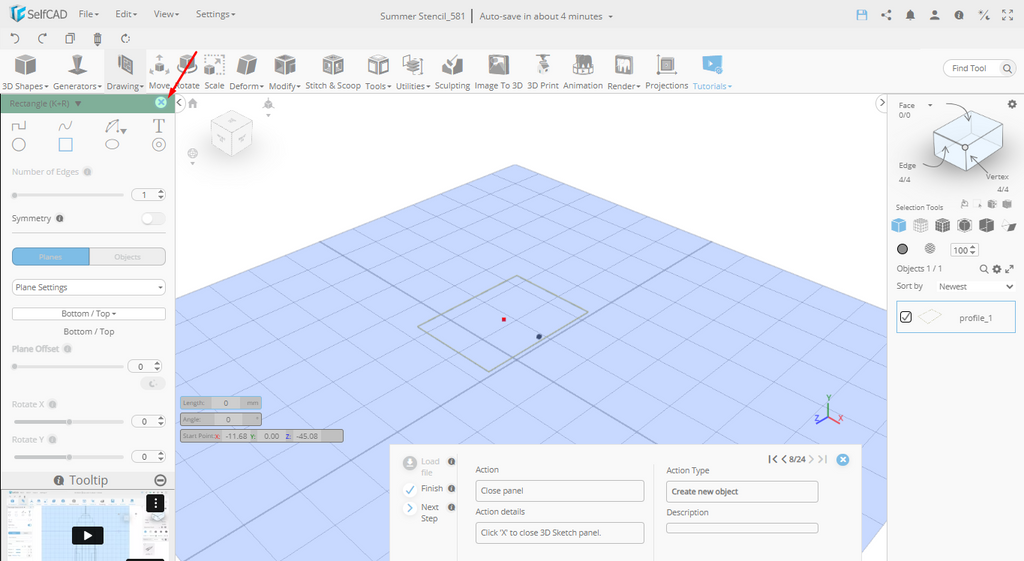Click the save project icon
Viewport: 1024px width, 561px height.
point(862,15)
